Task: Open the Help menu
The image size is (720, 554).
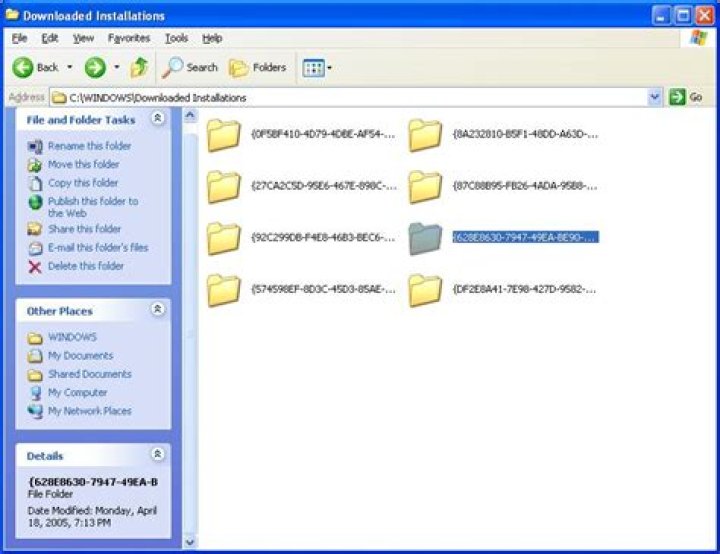Action: pos(212,38)
